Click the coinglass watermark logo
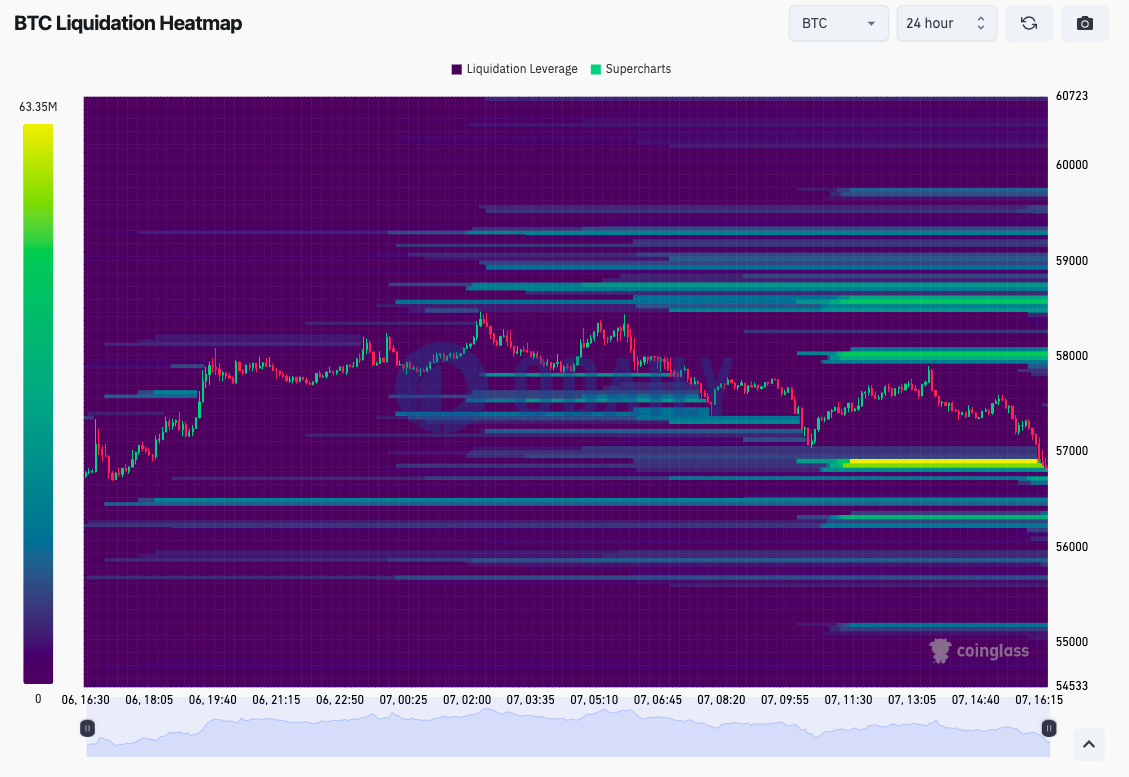Screen dimensions: 1129x777 pos(979,650)
